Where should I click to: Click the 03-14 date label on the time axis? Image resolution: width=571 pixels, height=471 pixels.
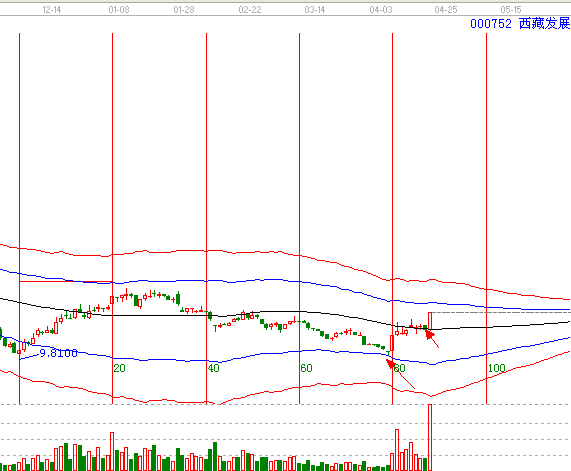(x=315, y=10)
